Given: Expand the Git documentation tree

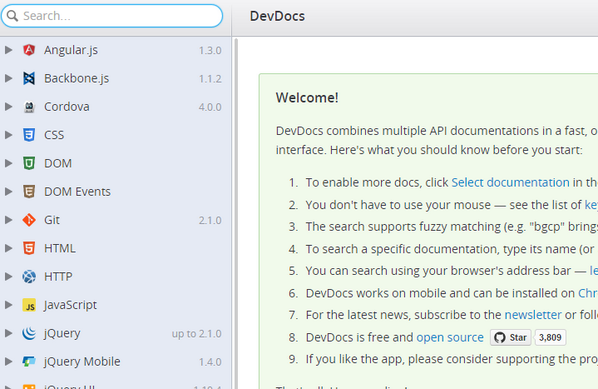Looking at the screenshot, I should click(8, 220).
